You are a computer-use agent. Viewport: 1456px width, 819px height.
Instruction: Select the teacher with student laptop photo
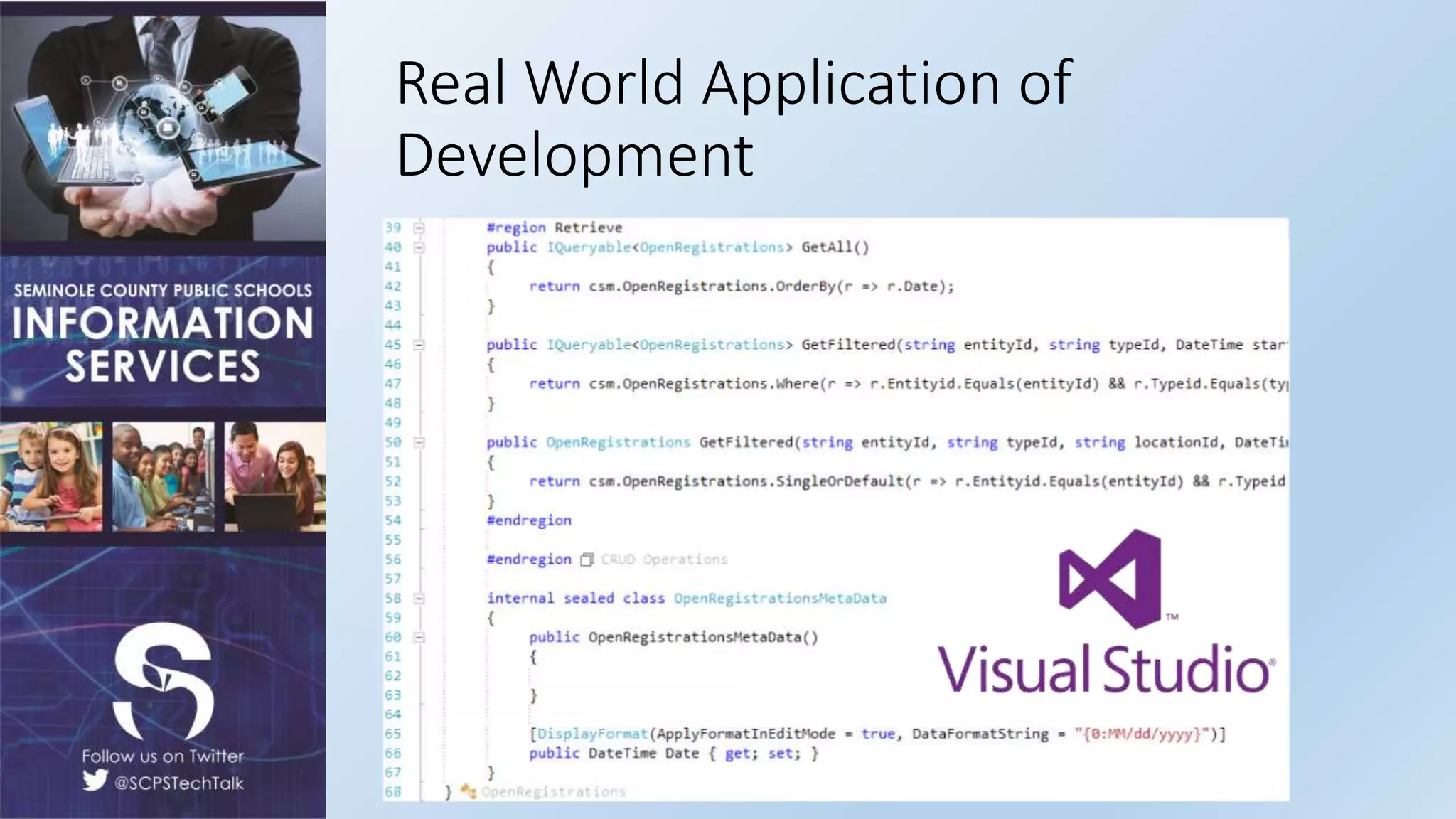point(275,476)
